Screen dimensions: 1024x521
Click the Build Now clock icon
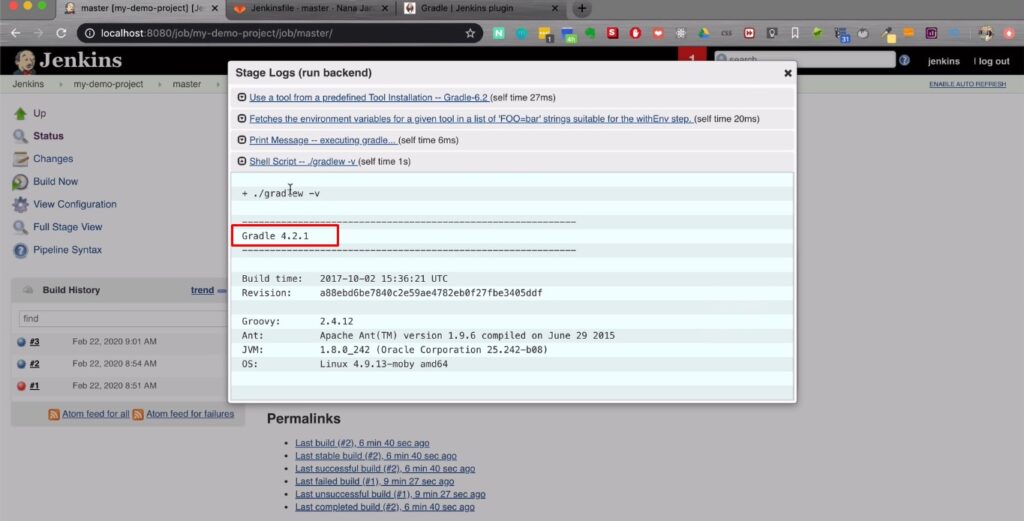tap(20, 182)
